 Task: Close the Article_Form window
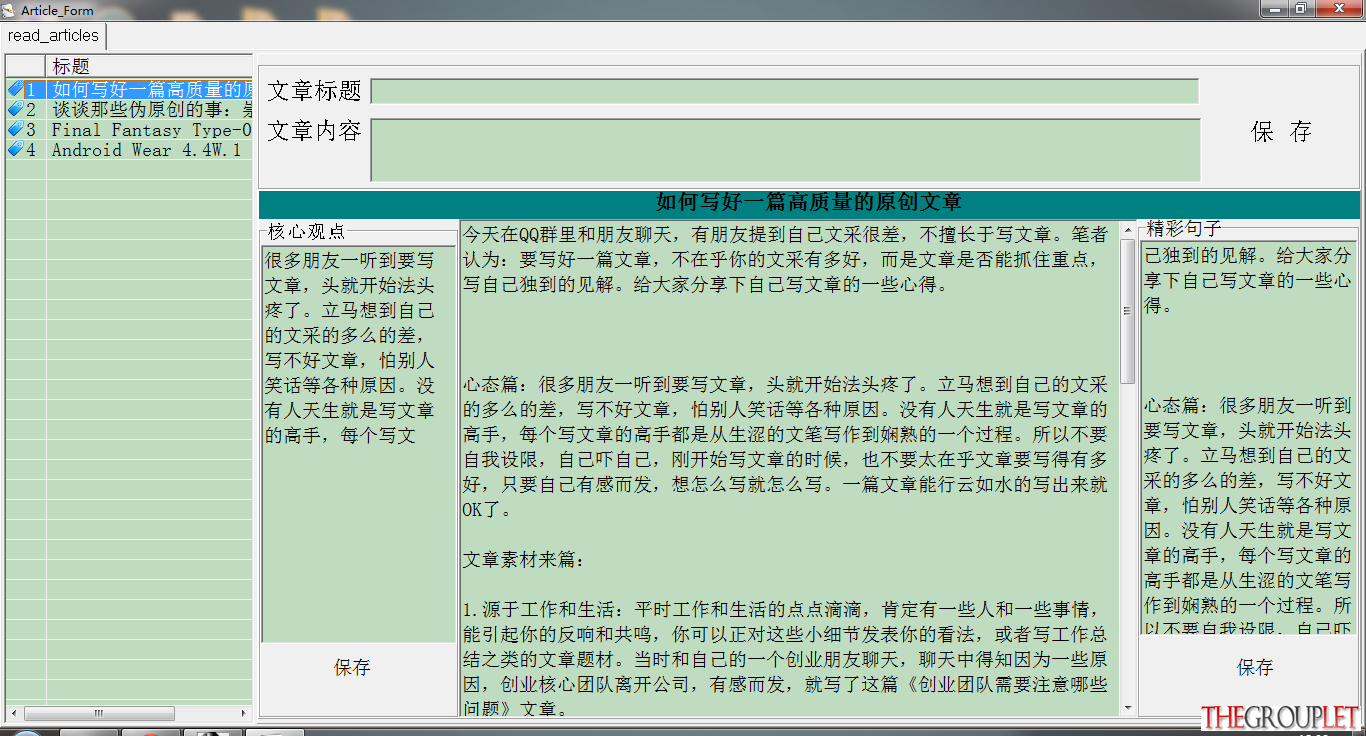click(x=1337, y=9)
